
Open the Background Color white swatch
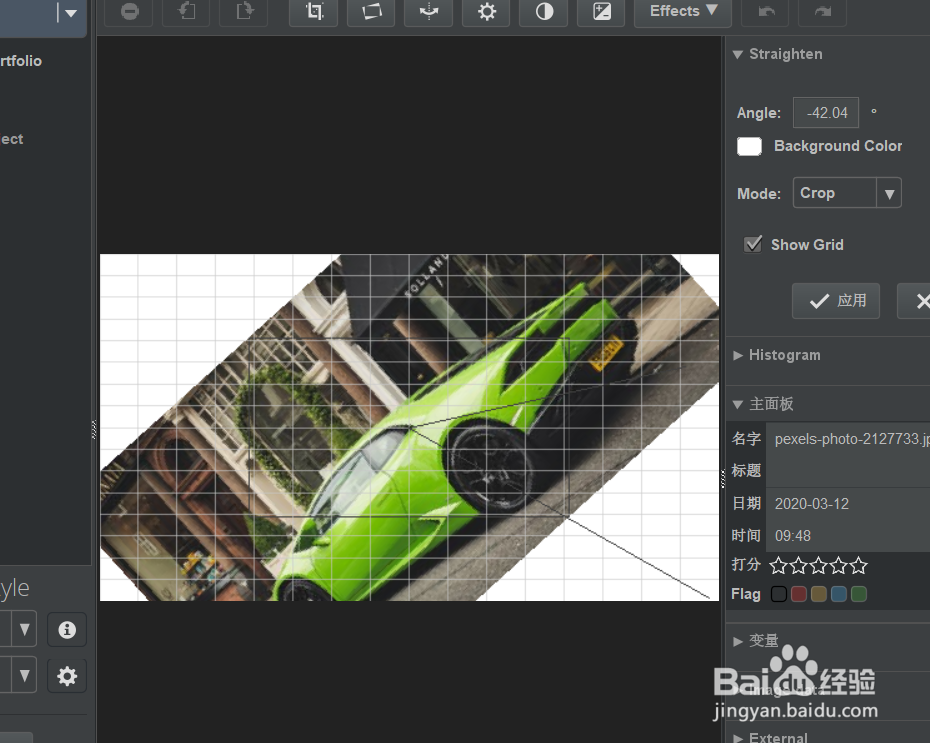749,146
